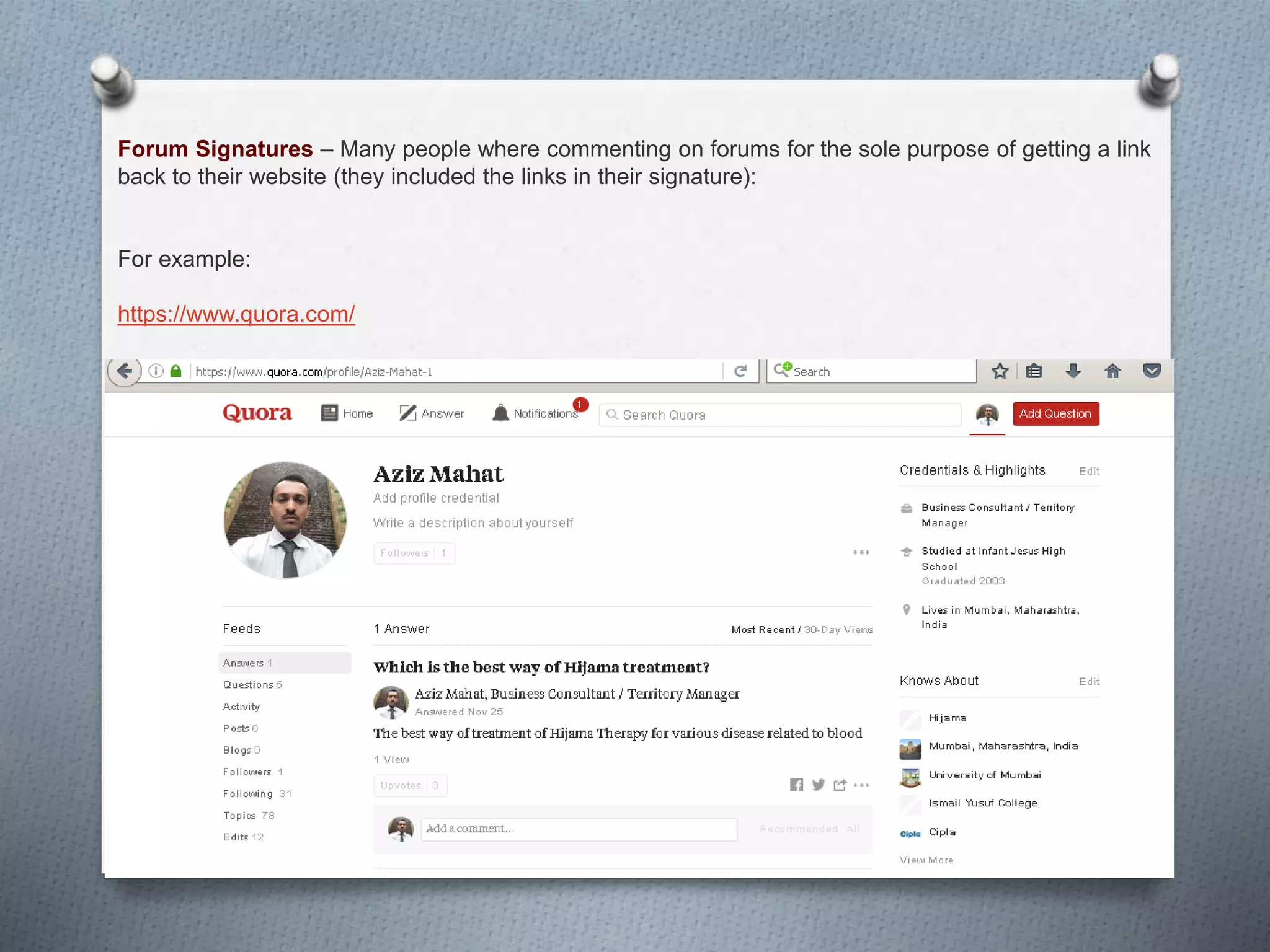Screen dimensions: 1270x952
Task: Select Posts 0 in Feeds list
Action: [x=241, y=728]
